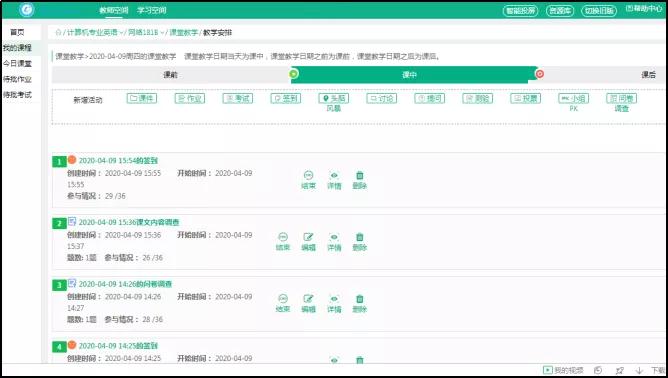
Task: Click participation count 29 /36
Action: point(115,196)
